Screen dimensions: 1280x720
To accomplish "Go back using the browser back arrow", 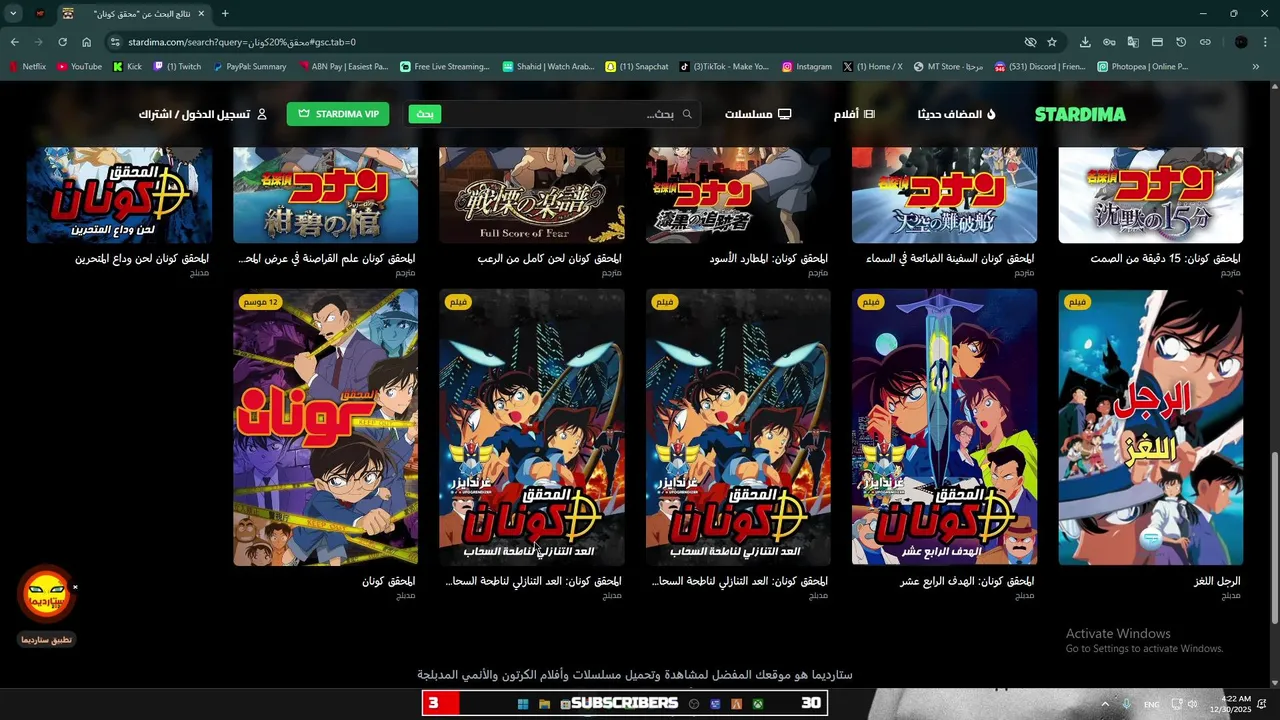I will [x=14, y=42].
